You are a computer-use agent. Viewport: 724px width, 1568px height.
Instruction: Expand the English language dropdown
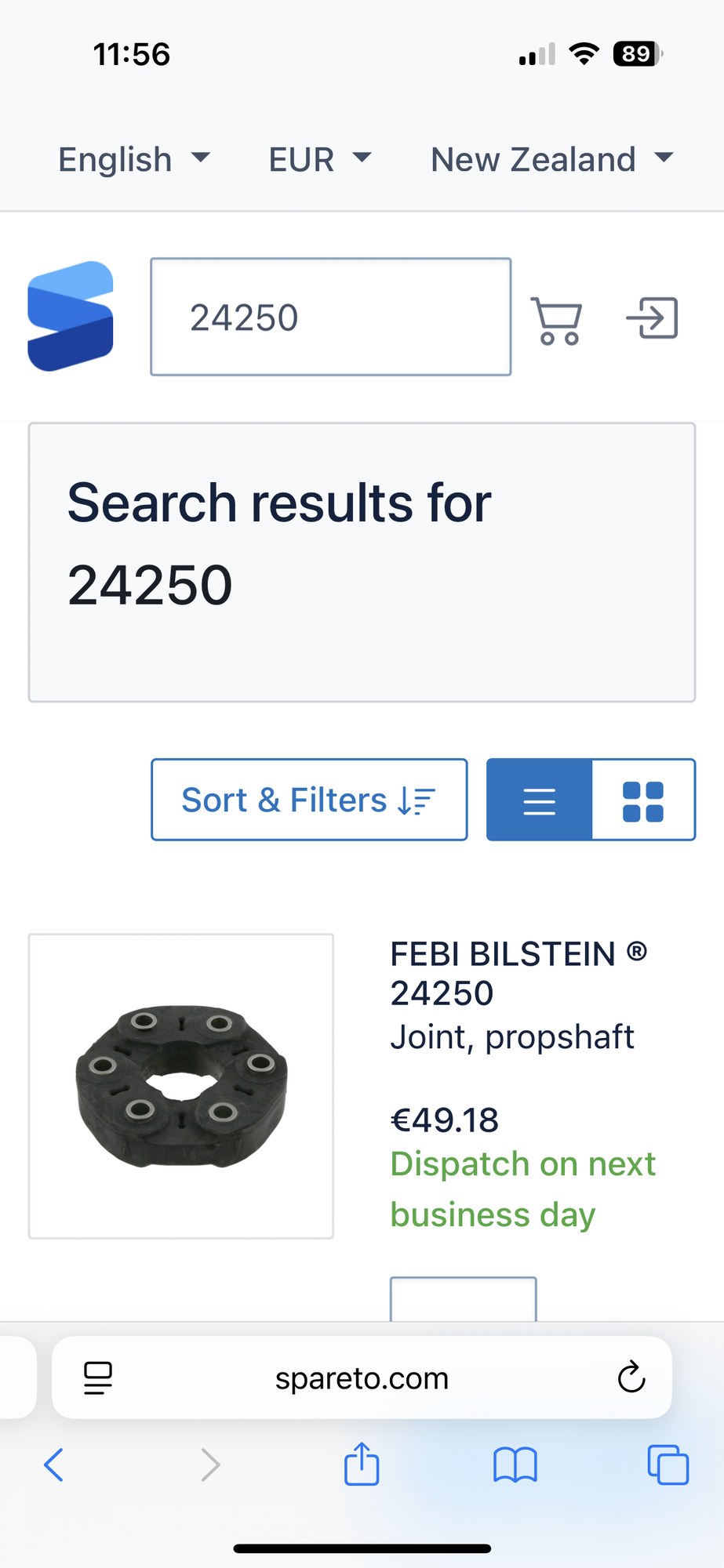tap(134, 159)
